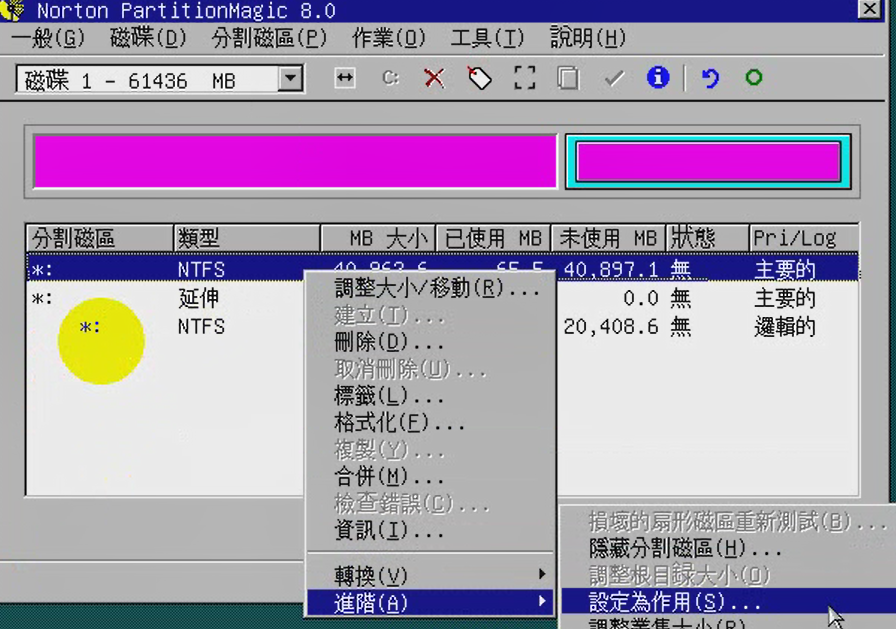Click the 40,897.1 unused MB value
This screenshot has height=629, width=896.
click(610, 269)
